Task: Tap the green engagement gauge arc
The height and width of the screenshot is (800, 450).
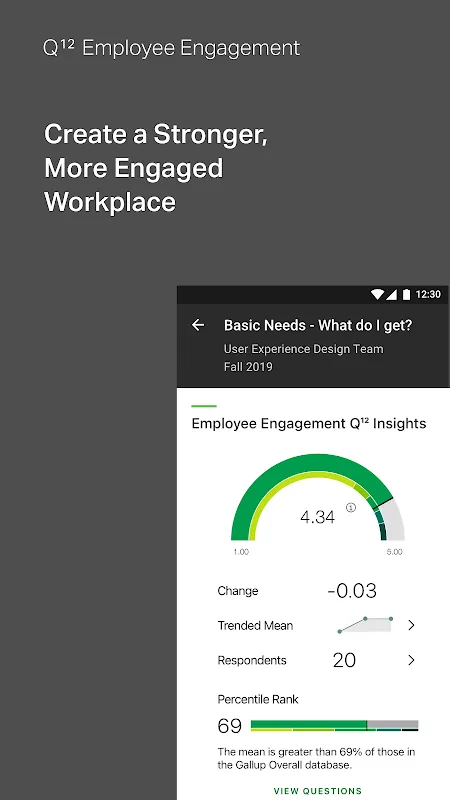Action: click(x=317, y=496)
